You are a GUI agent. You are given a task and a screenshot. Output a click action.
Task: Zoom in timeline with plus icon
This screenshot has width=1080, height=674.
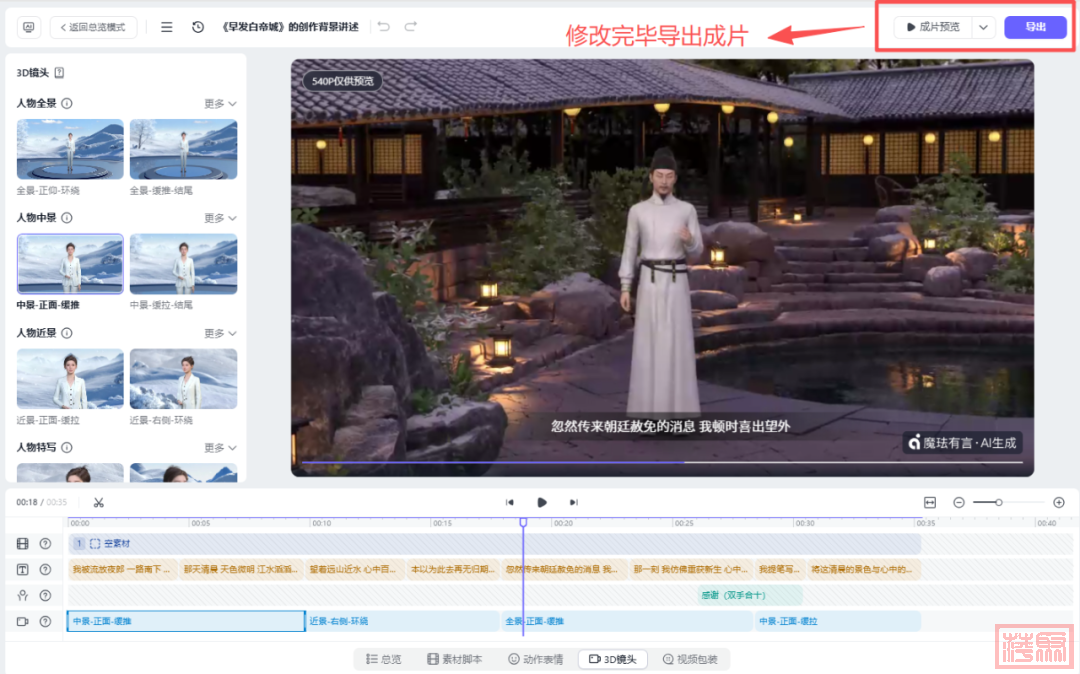tap(1059, 502)
